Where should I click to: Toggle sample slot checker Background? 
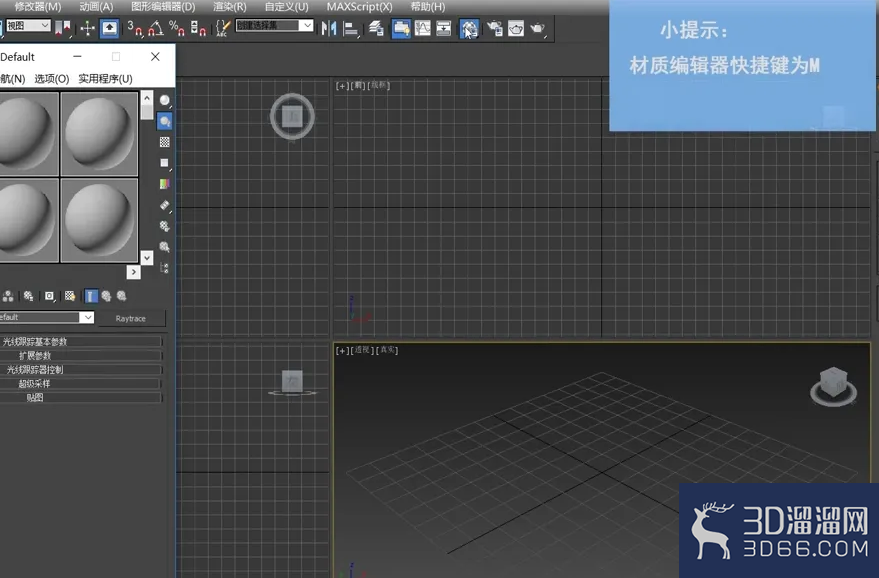165,142
